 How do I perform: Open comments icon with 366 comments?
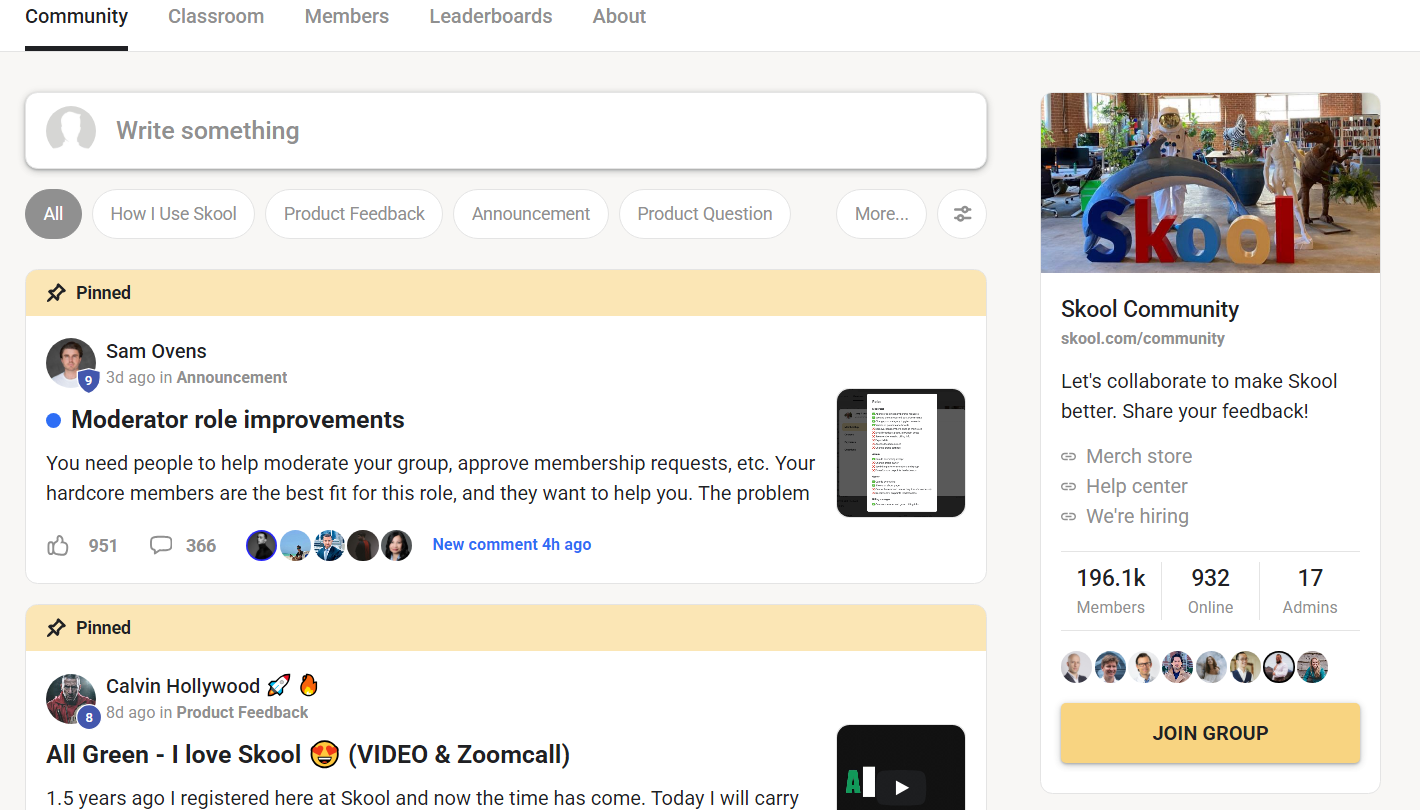pyautogui.click(x=161, y=545)
